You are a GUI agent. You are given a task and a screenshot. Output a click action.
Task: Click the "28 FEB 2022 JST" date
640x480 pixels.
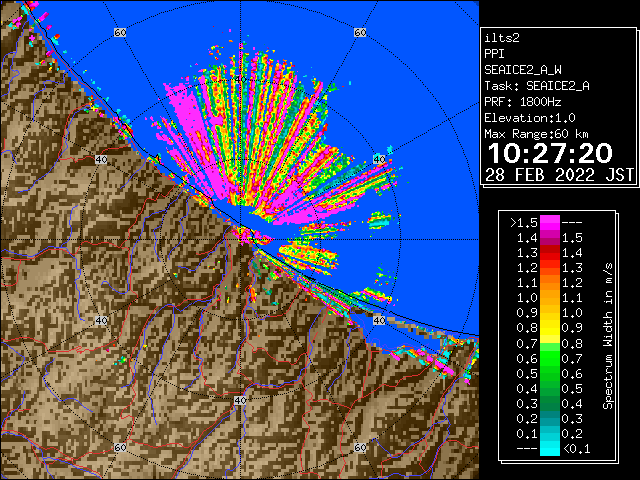pos(559,175)
